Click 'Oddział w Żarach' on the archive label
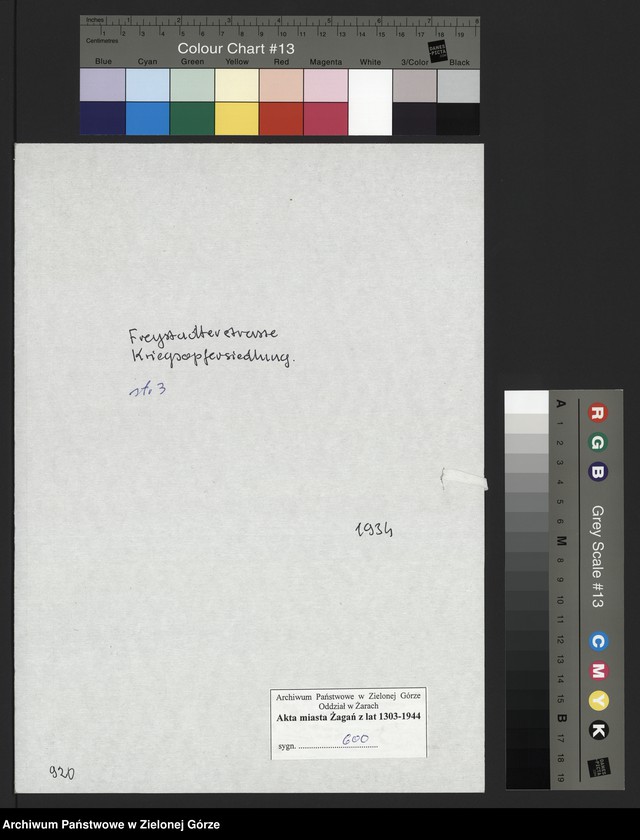 (x=348, y=706)
